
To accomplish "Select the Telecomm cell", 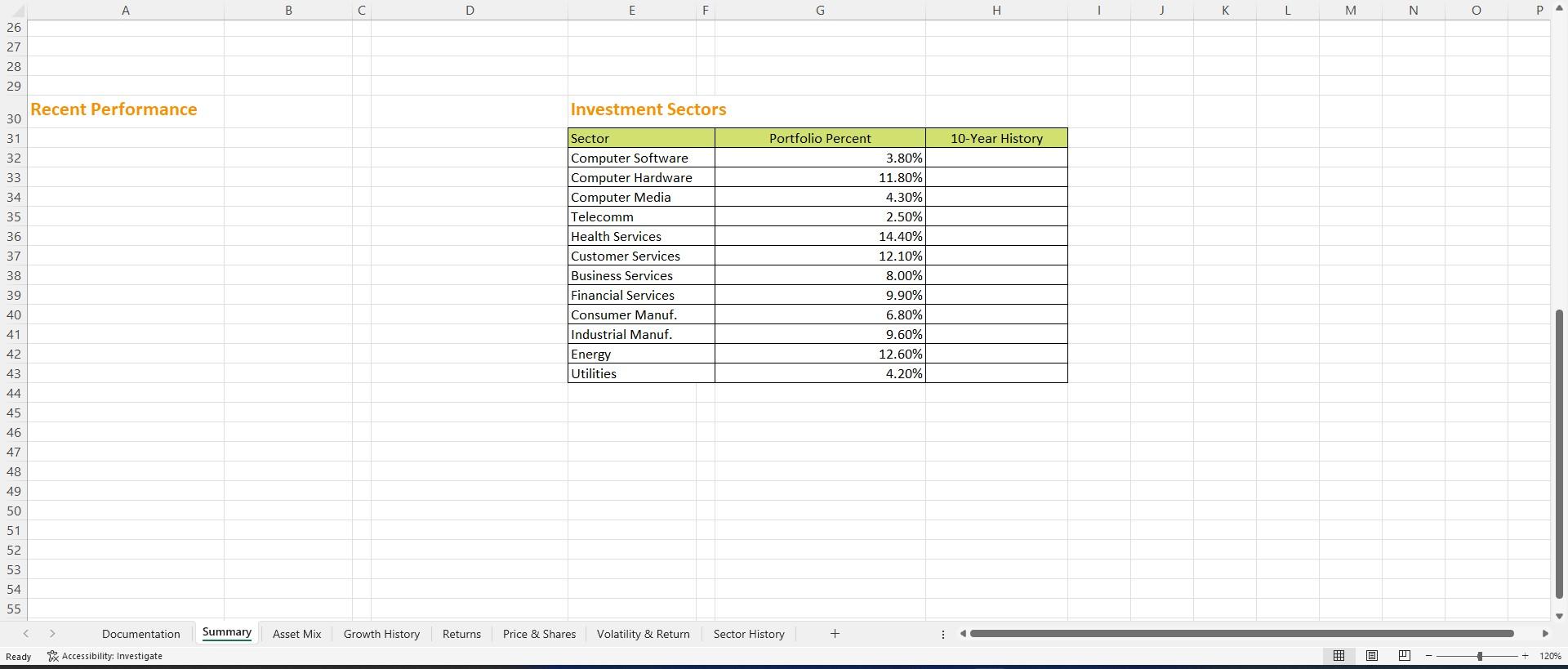I will click(x=641, y=216).
